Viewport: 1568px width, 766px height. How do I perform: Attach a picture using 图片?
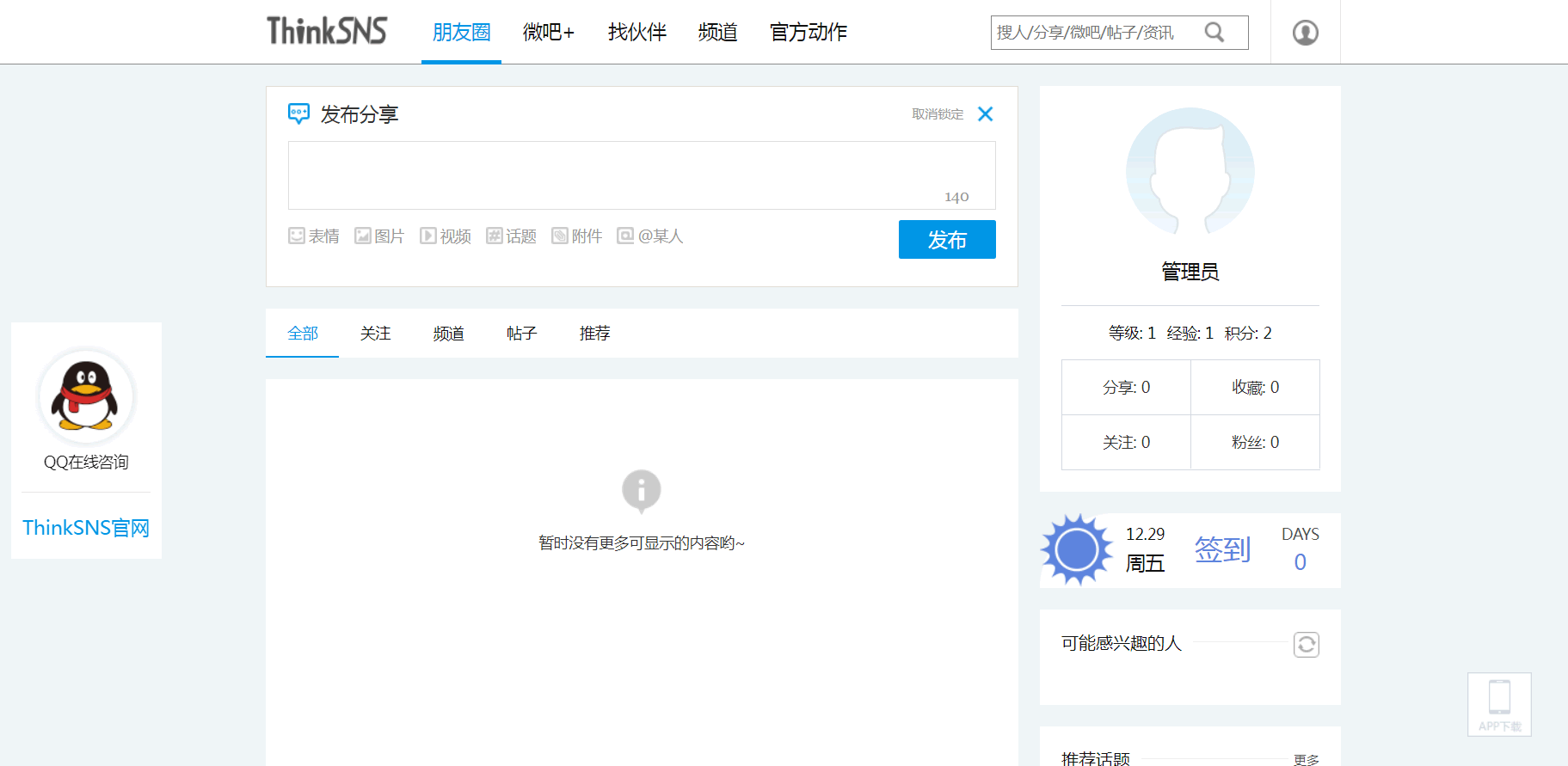point(379,236)
